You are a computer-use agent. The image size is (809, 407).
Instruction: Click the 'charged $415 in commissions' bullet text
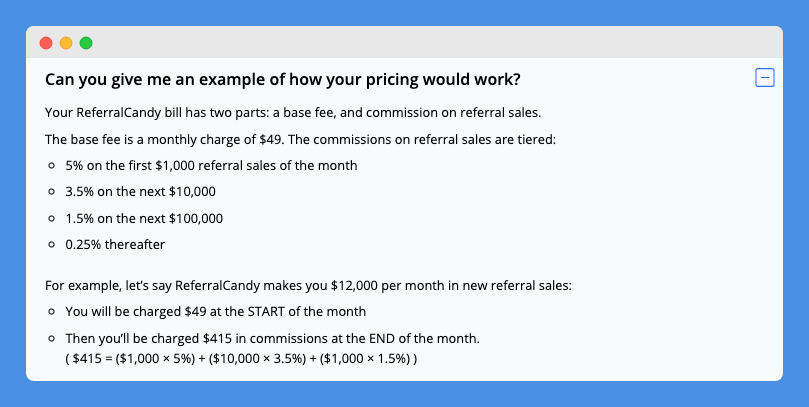[272, 338]
